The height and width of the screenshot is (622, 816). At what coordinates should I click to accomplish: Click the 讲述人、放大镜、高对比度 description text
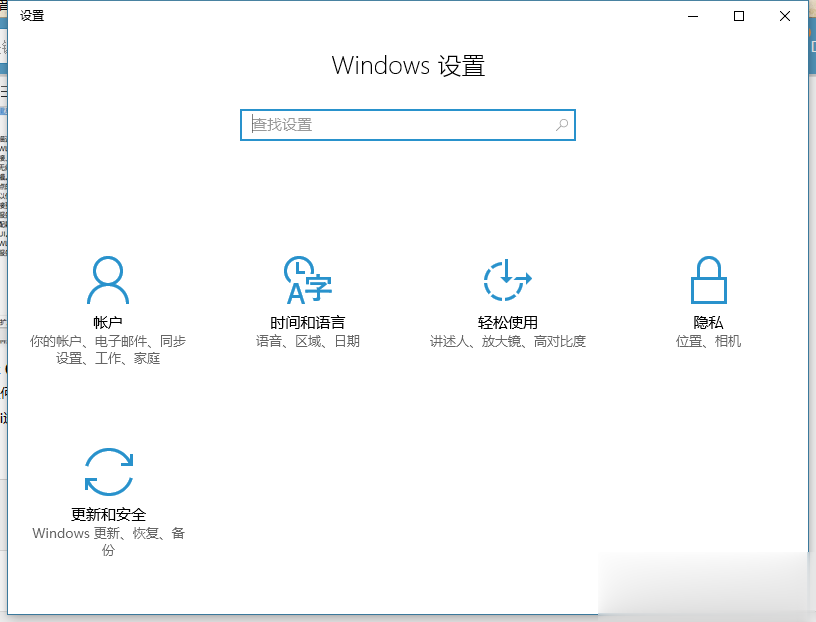[508, 340]
